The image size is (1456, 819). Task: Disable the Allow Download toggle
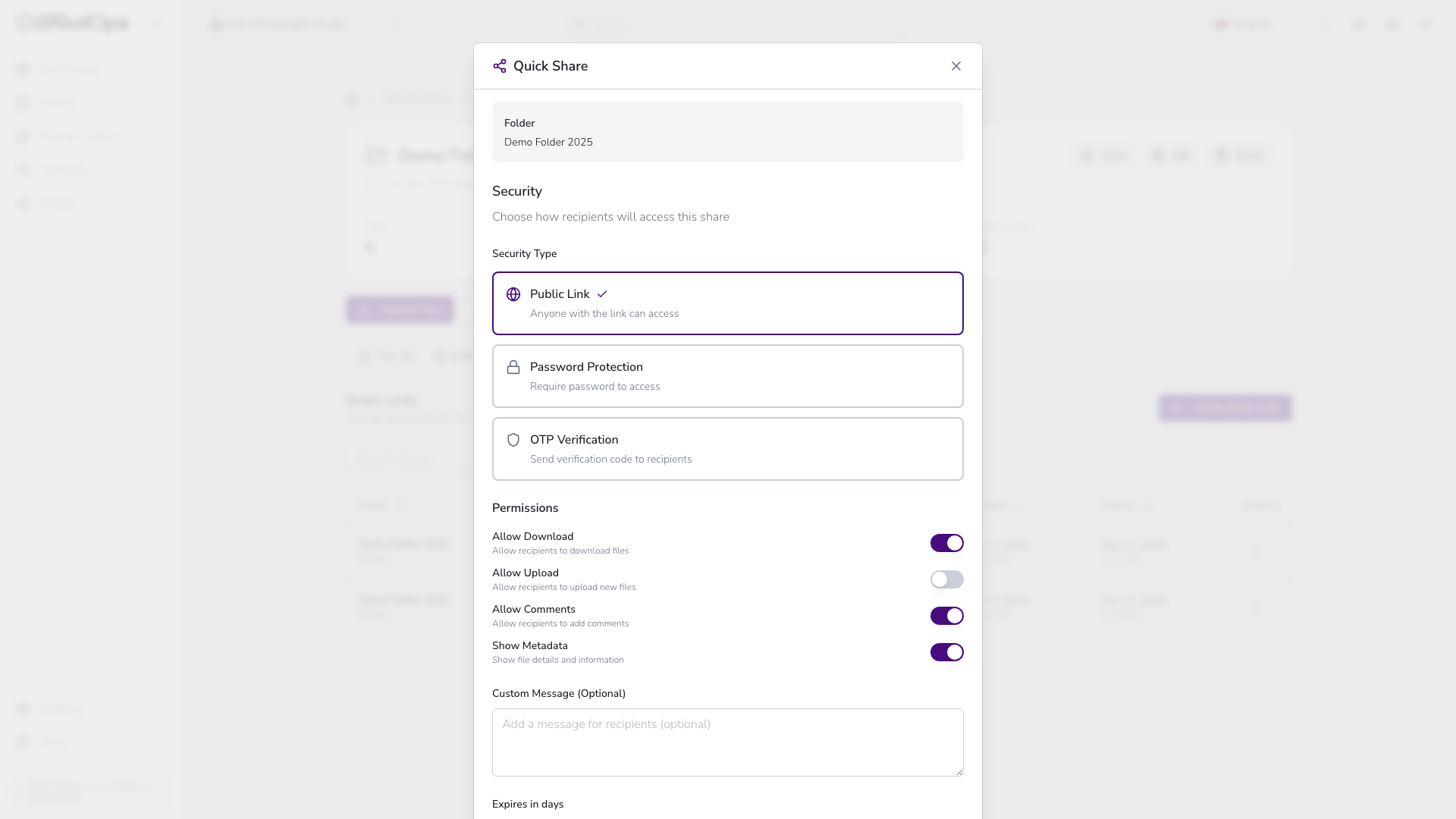pyautogui.click(x=946, y=543)
